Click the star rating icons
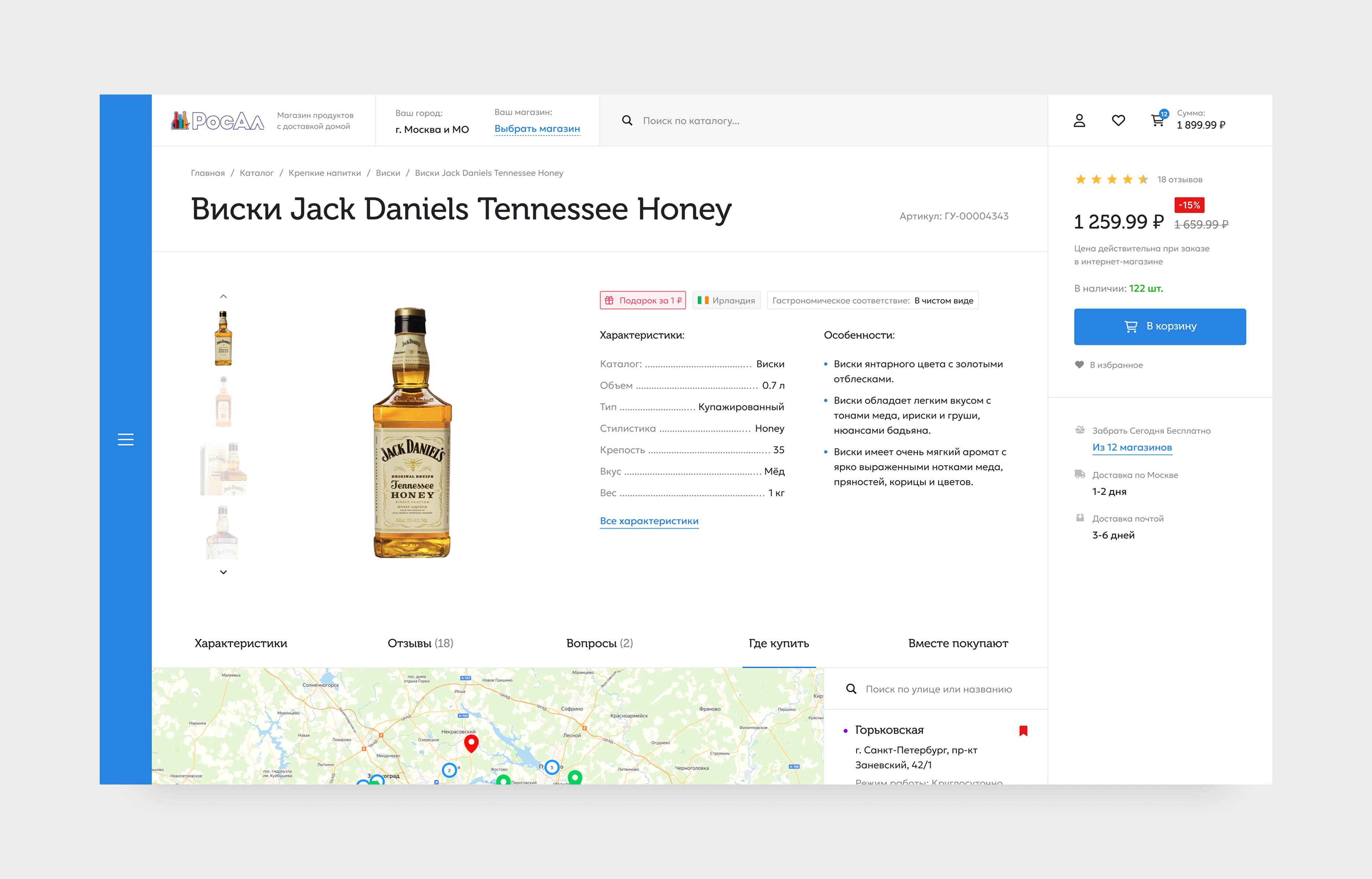The image size is (1372, 879). coord(1111,180)
